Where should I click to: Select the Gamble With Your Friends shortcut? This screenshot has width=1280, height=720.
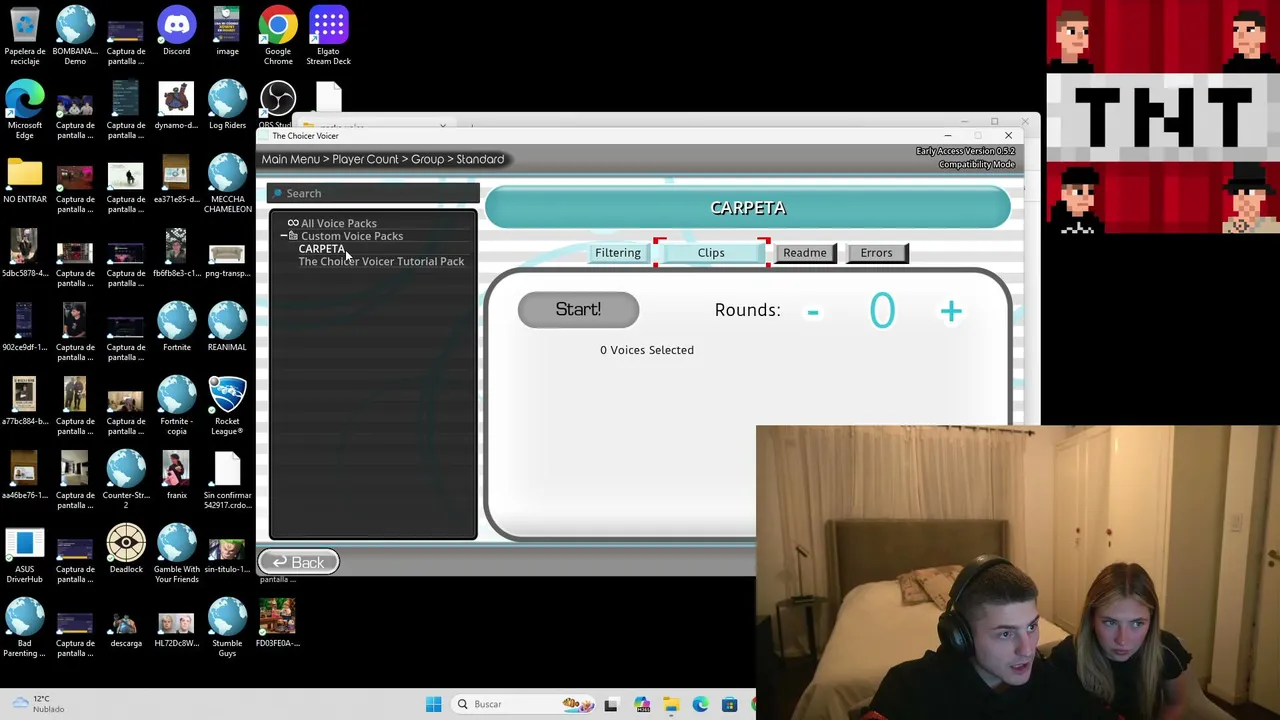176,554
